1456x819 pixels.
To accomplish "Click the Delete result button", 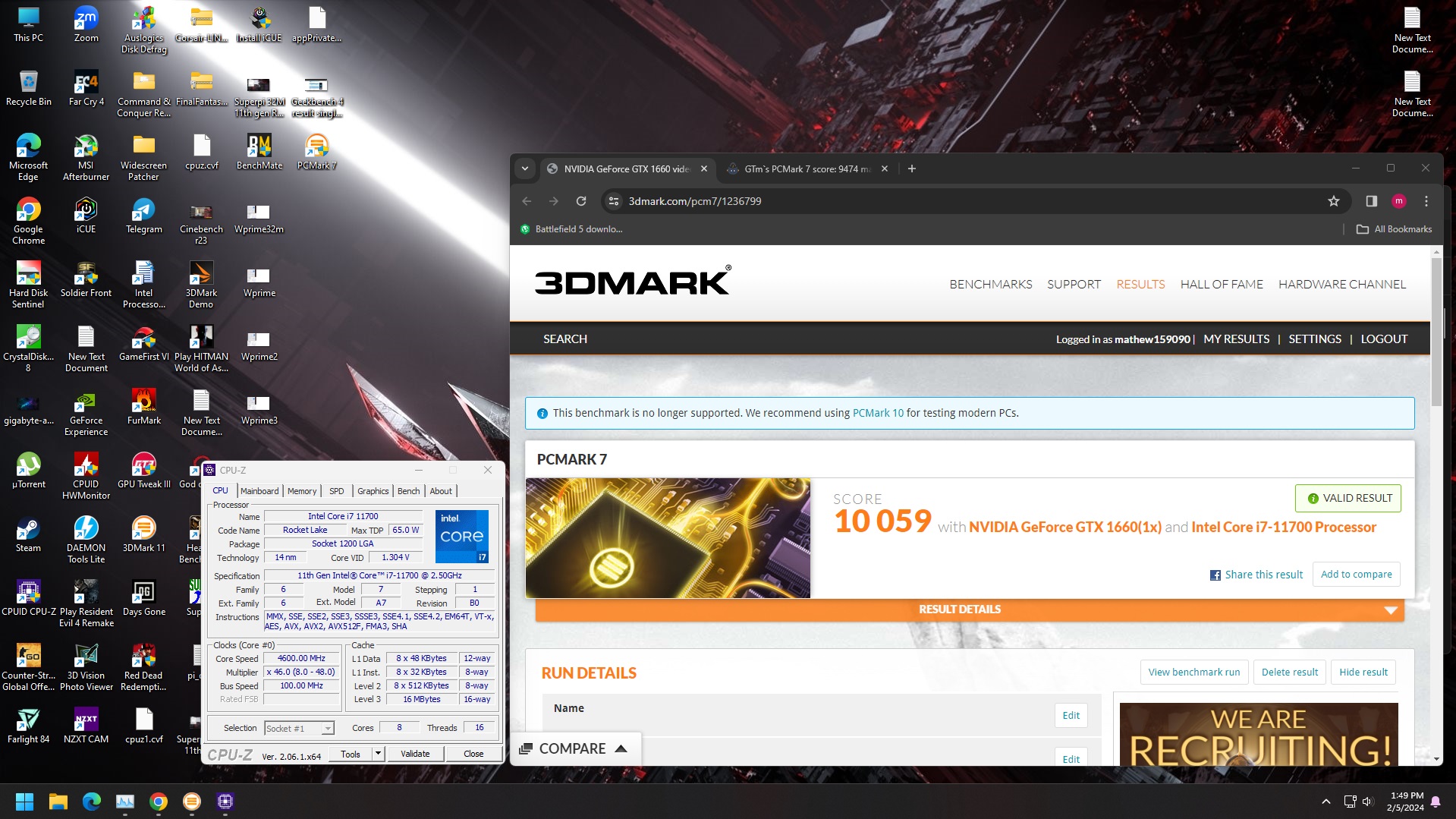I will pyautogui.click(x=1289, y=672).
